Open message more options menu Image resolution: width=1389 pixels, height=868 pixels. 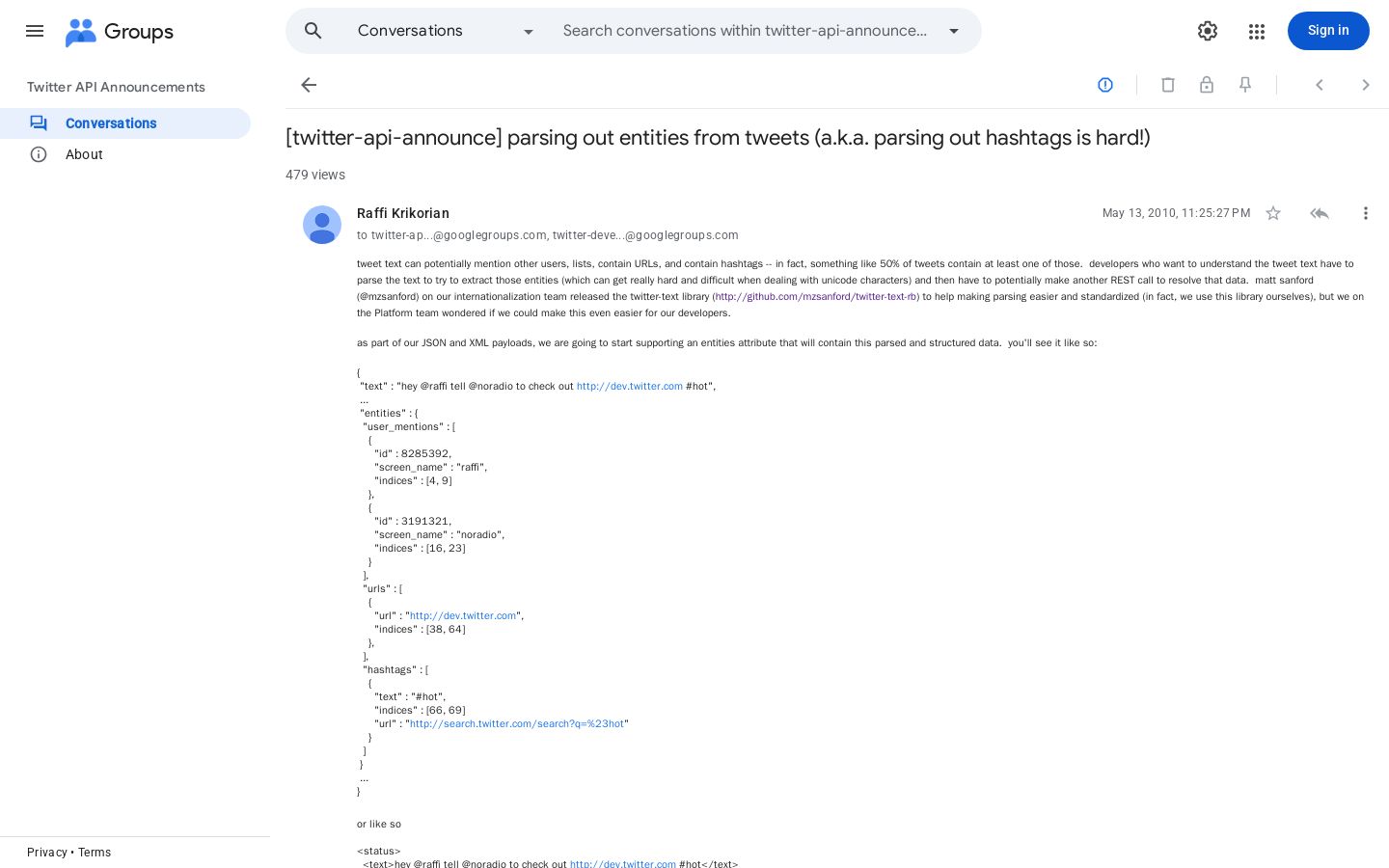tap(1365, 213)
